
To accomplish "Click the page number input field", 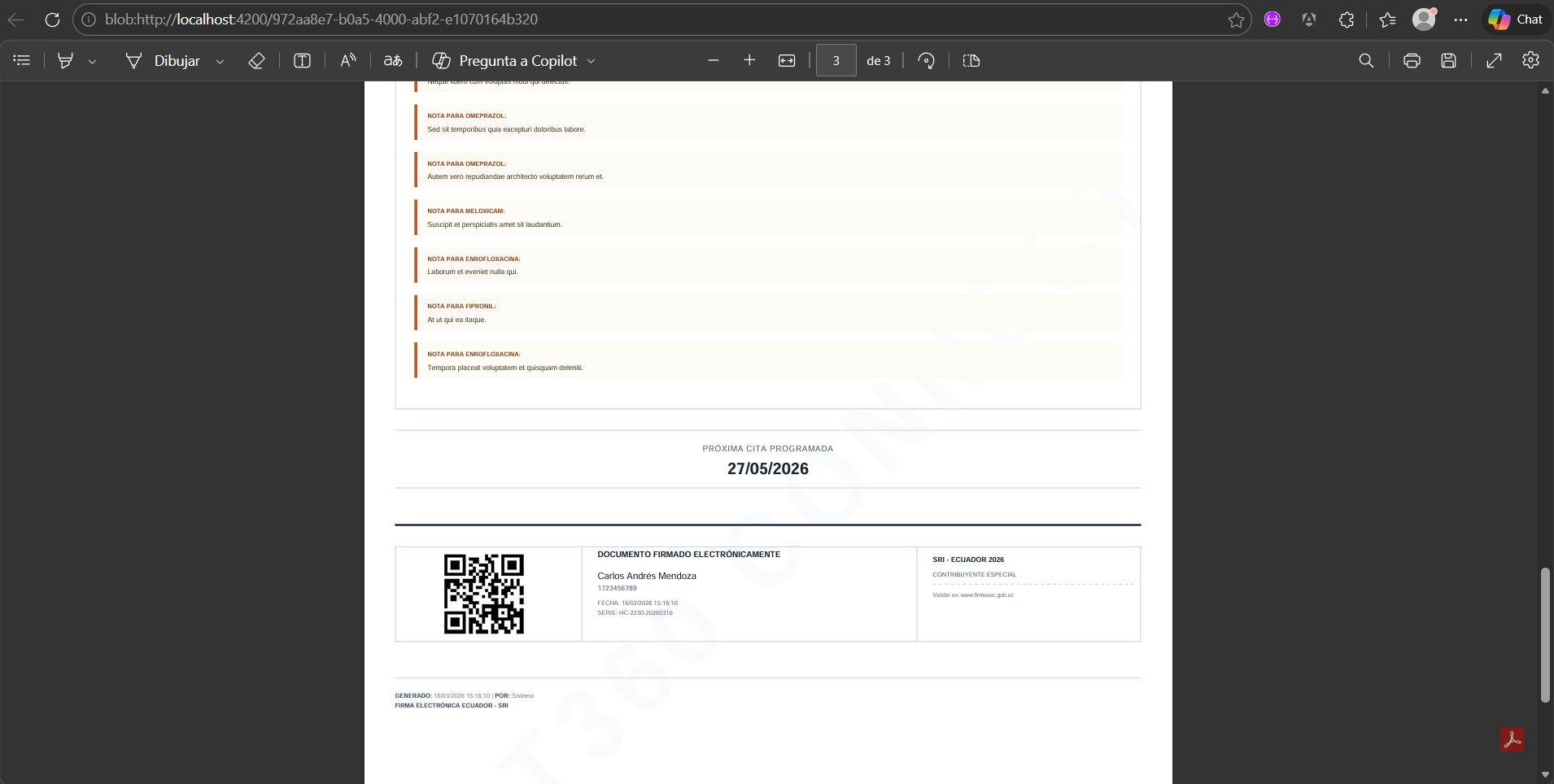I will [x=836, y=60].
